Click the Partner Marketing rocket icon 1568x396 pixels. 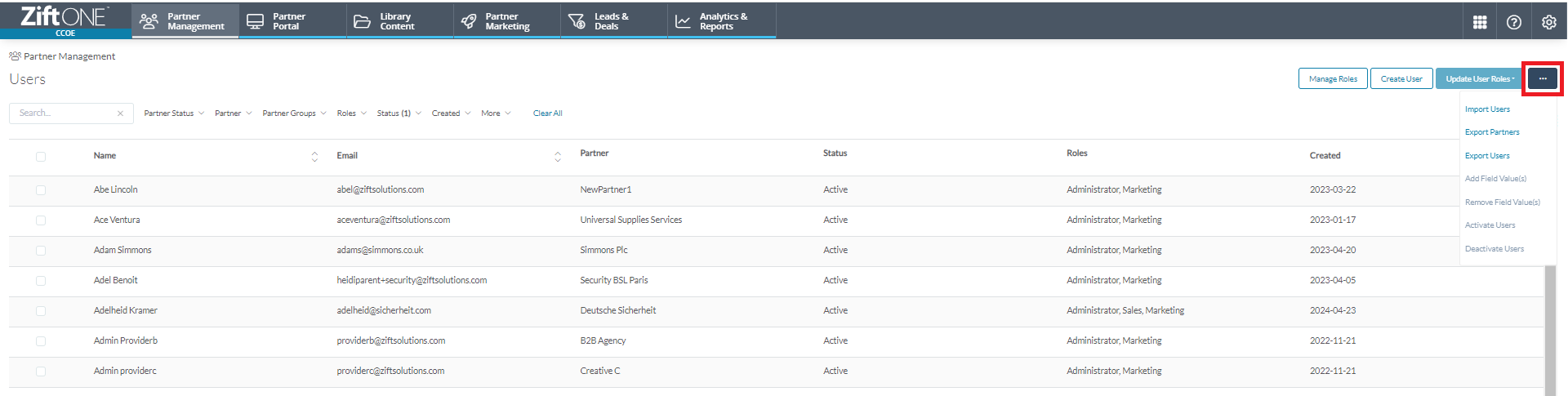[x=469, y=21]
